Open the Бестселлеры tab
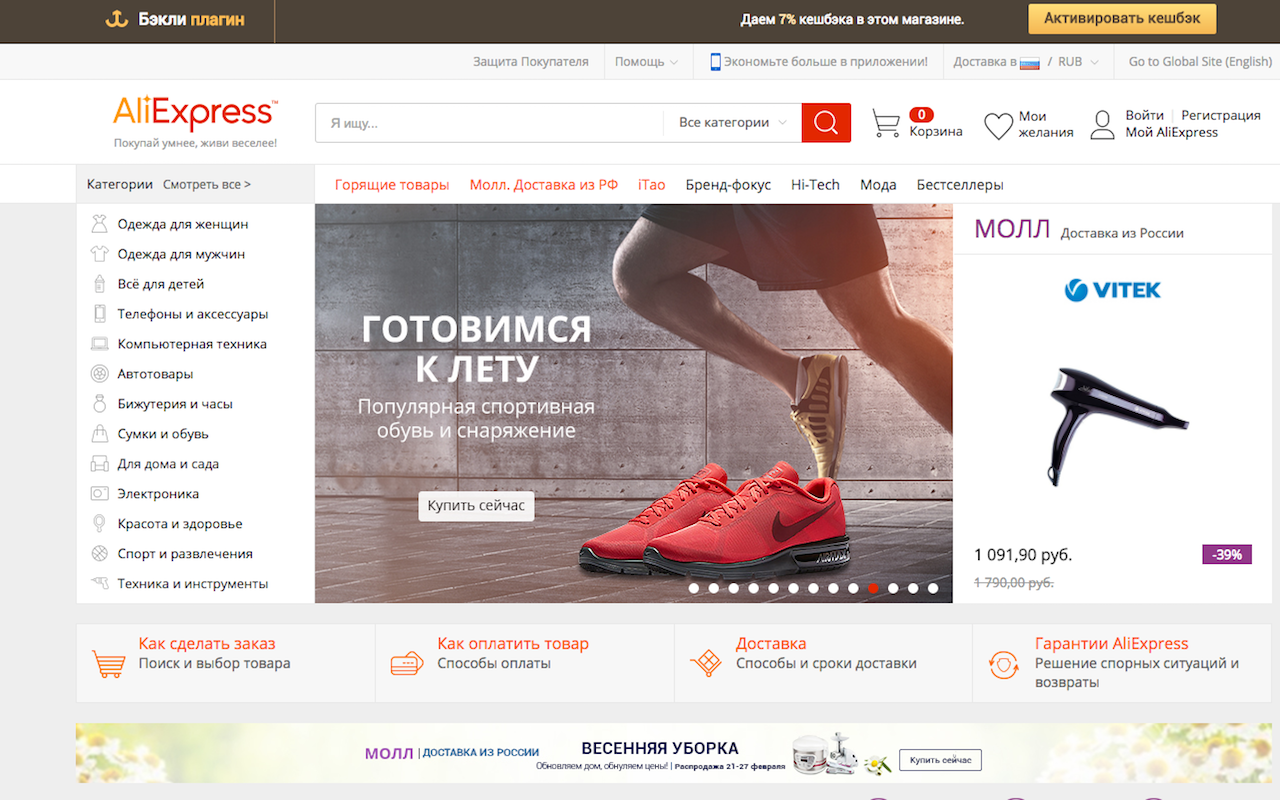Viewport: 1280px width, 800px height. coord(960,185)
